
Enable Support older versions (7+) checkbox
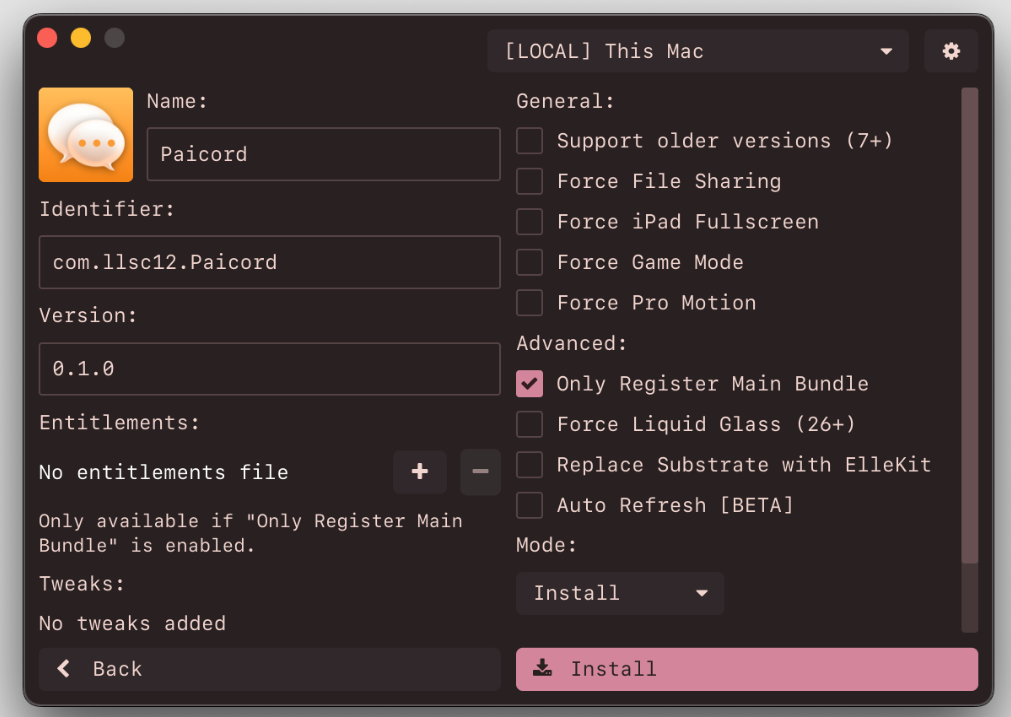click(x=530, y=141)
